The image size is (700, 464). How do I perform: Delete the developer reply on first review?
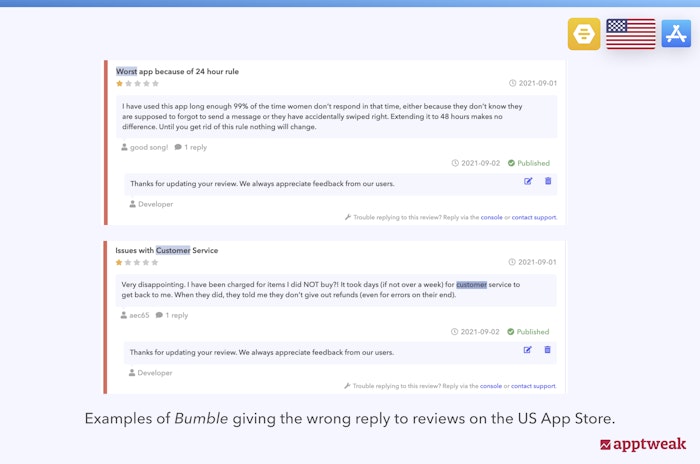[548, 181]
